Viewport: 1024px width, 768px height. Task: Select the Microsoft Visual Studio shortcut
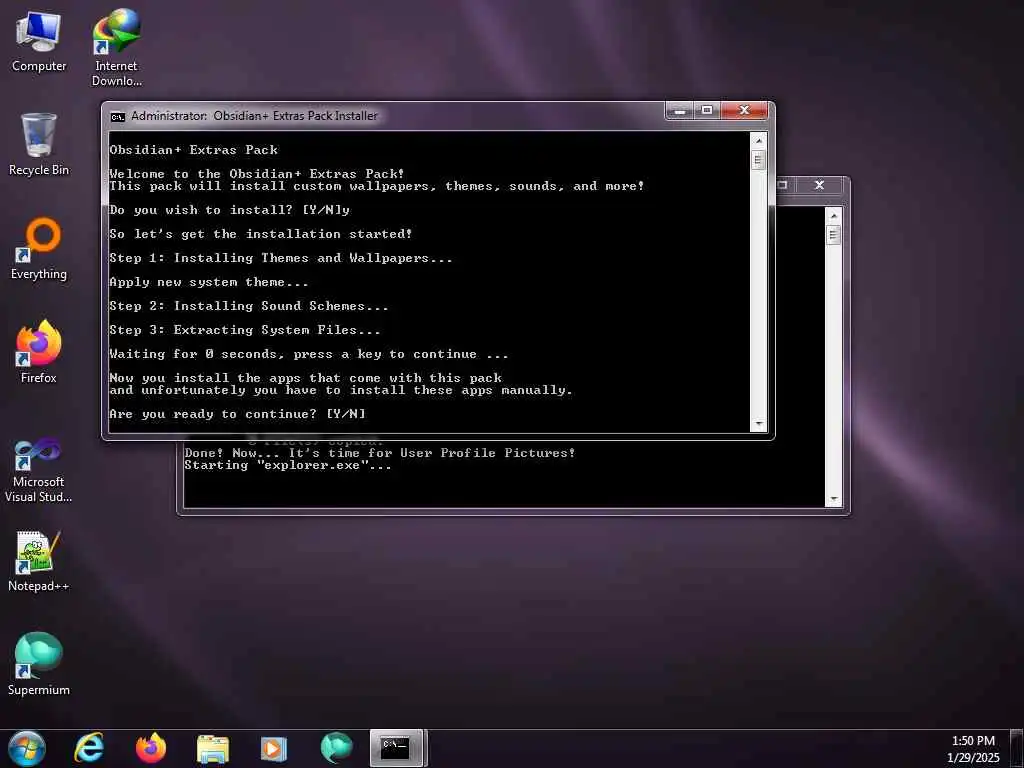coord(39,470)
